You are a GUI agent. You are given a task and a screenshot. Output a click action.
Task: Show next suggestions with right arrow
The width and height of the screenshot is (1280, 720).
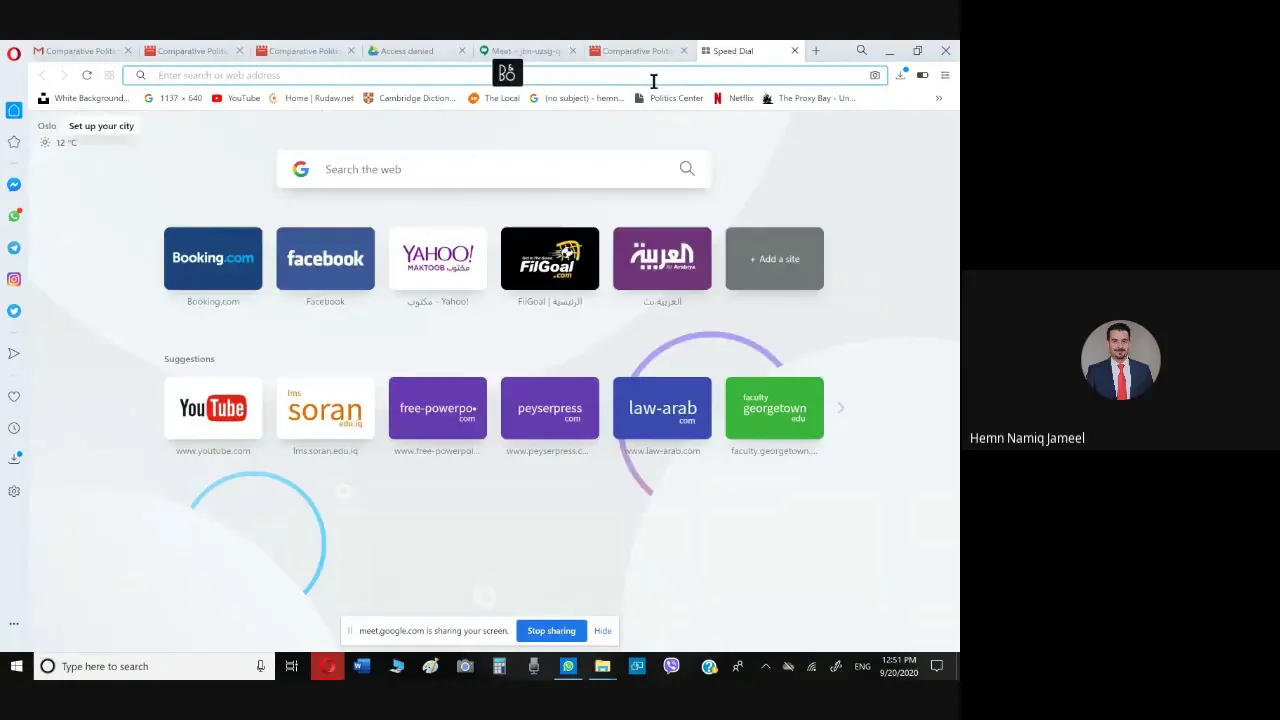[840, 408]
